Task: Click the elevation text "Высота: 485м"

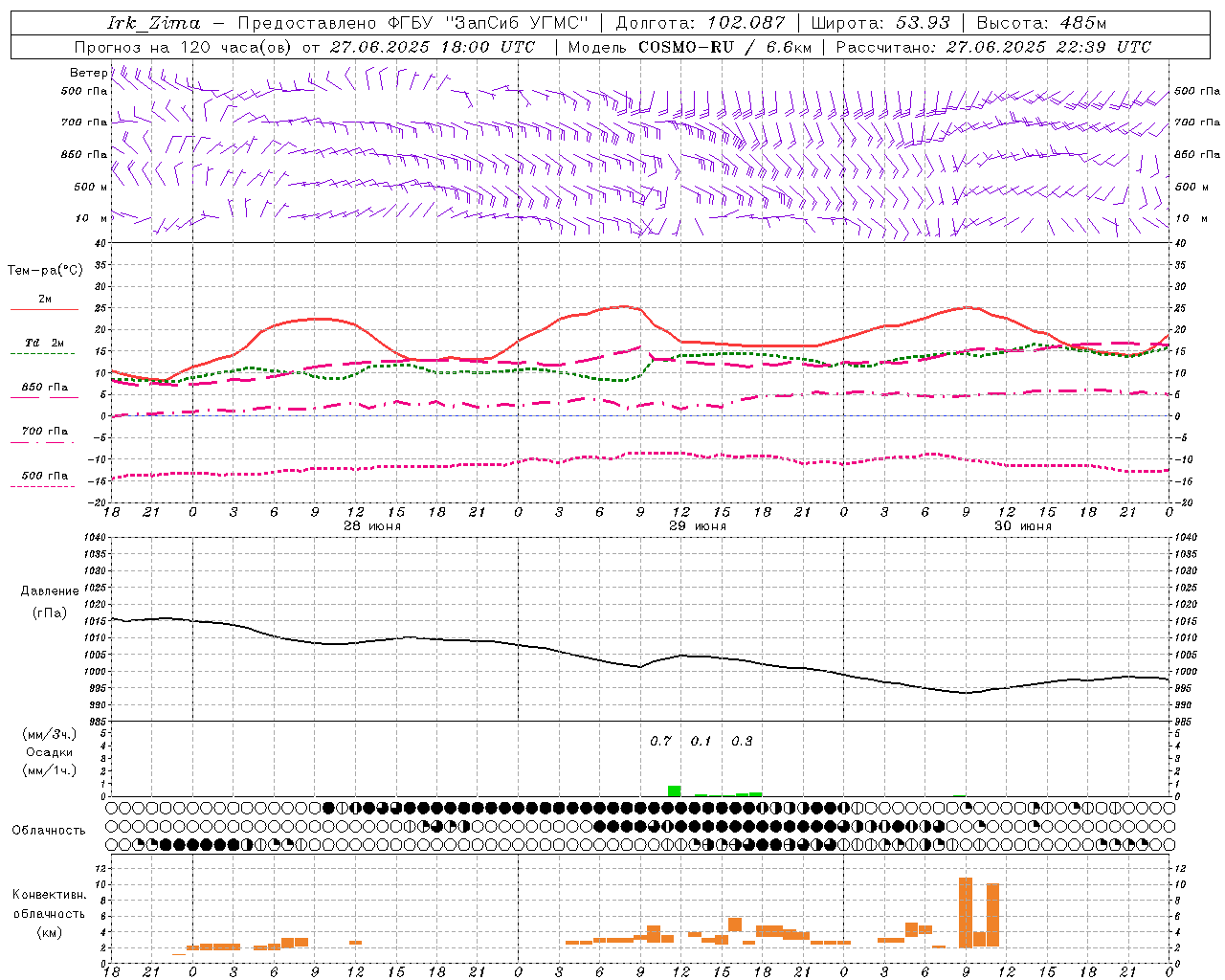Action: click(1041, 22)
